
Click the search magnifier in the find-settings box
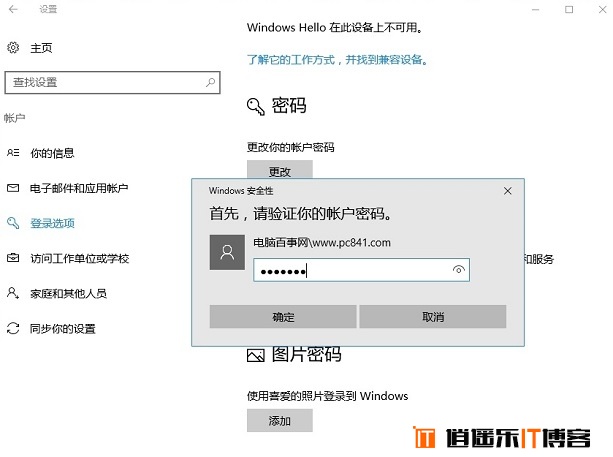[x=211, y=82]
